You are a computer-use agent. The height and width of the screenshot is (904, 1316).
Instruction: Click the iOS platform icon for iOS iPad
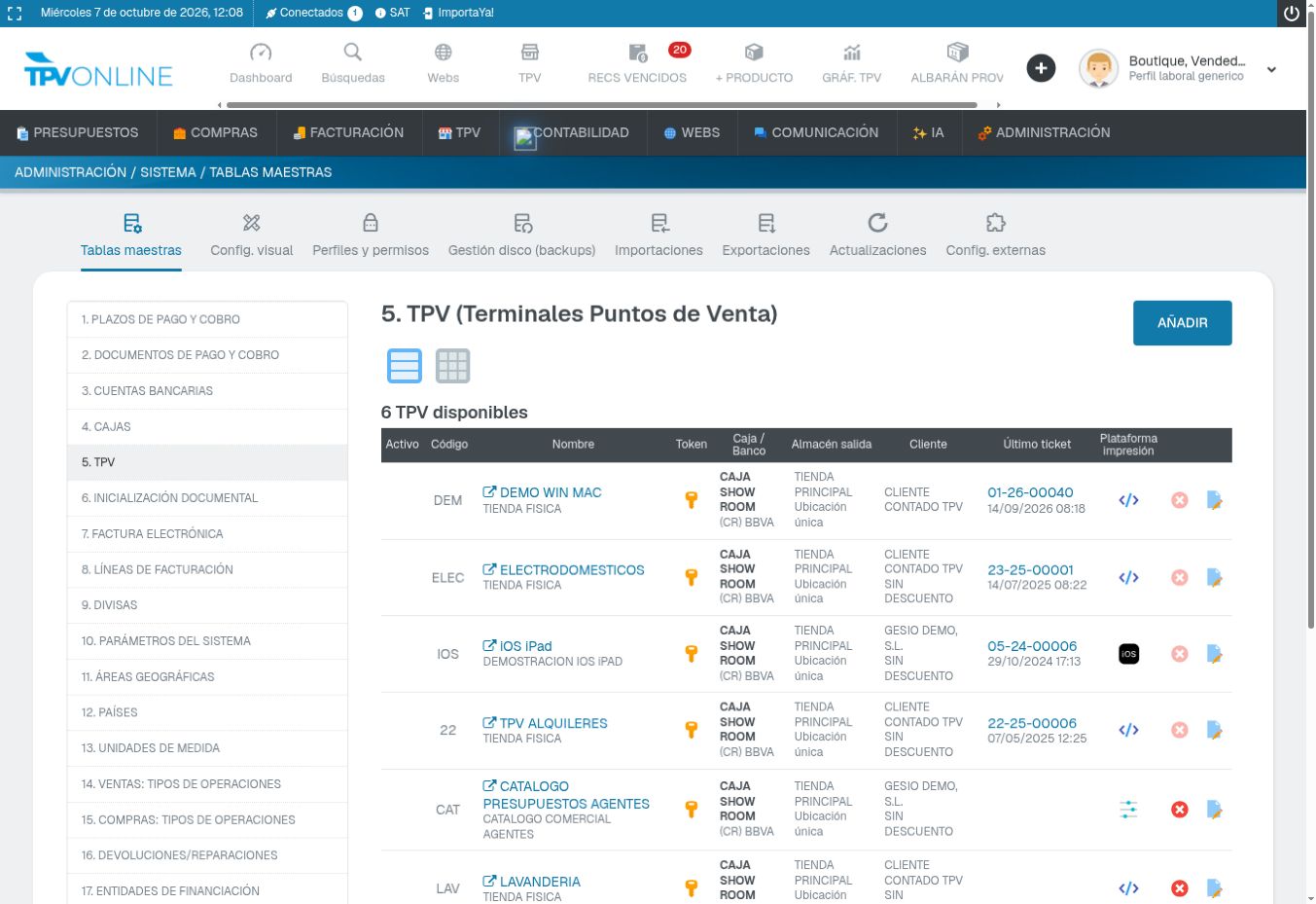coord(1128,654)
